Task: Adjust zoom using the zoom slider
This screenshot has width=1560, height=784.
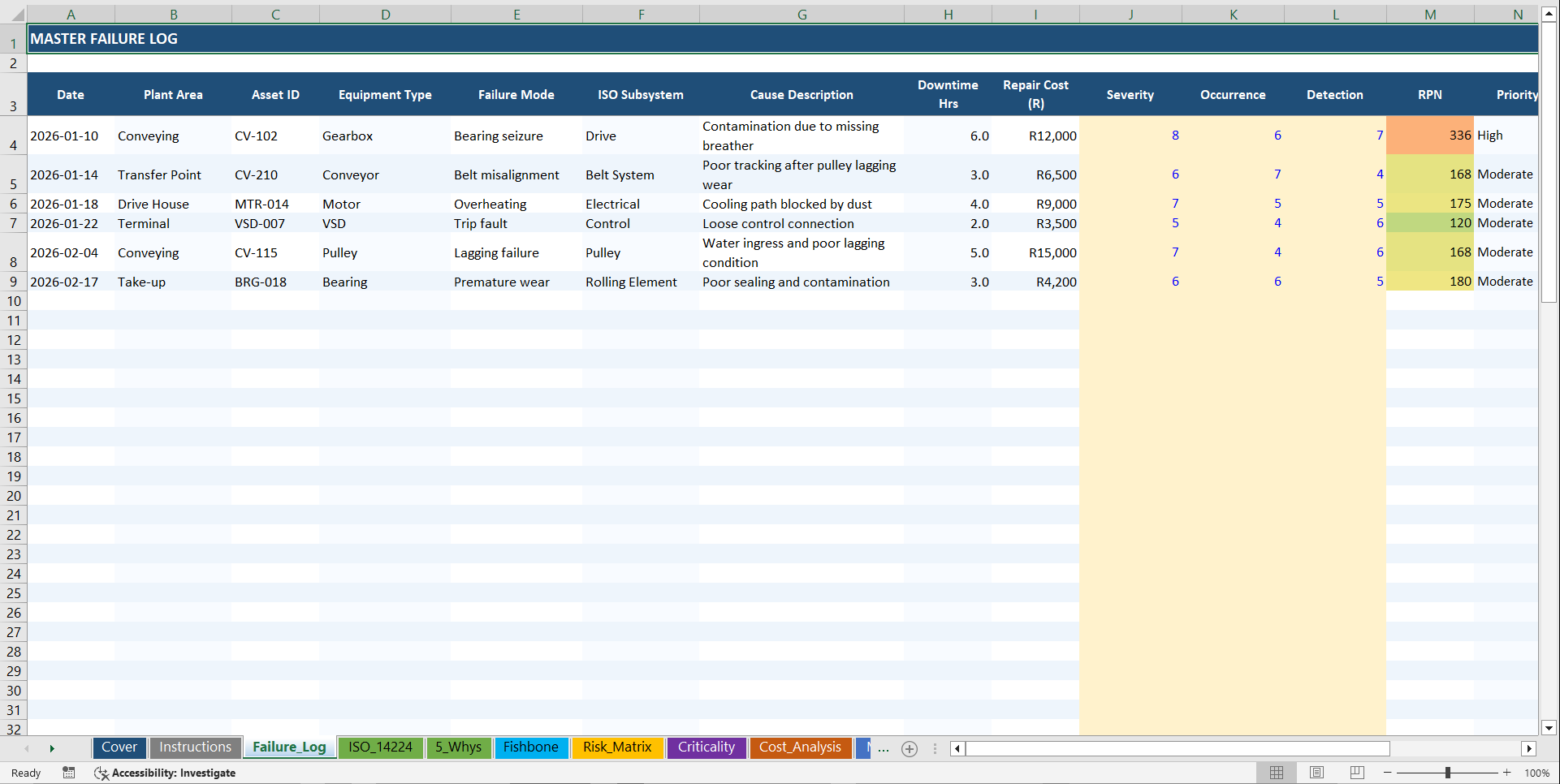Action: (1449, 773)
